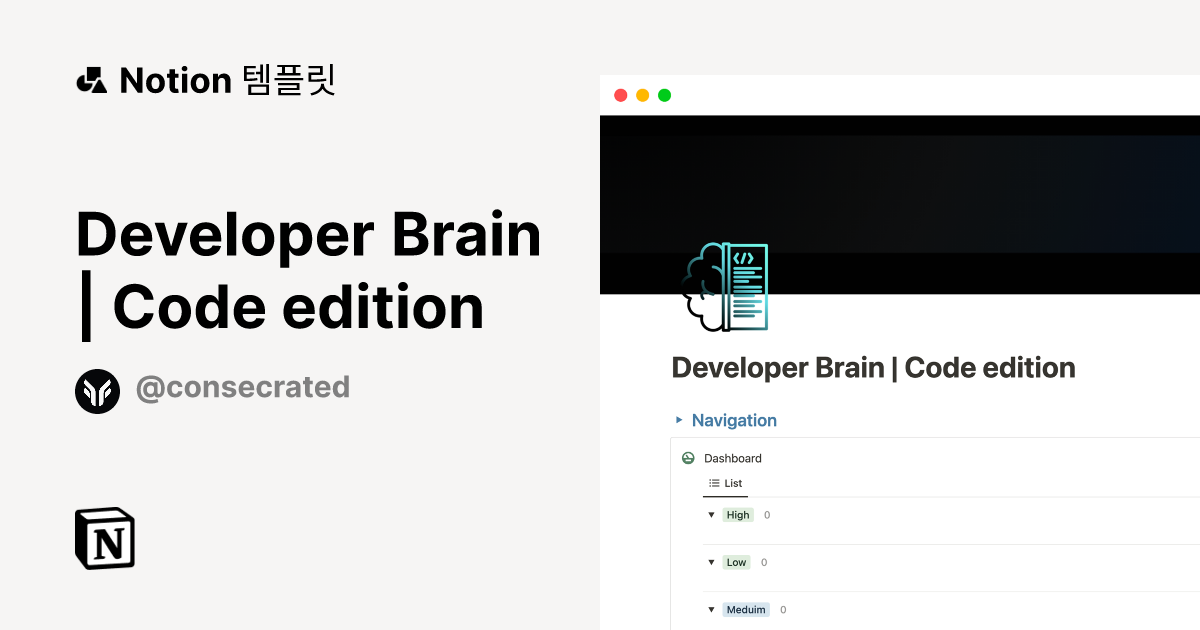Open the Dashboard page link
The image size is (1200, 630).
click(x=733, y=458)
